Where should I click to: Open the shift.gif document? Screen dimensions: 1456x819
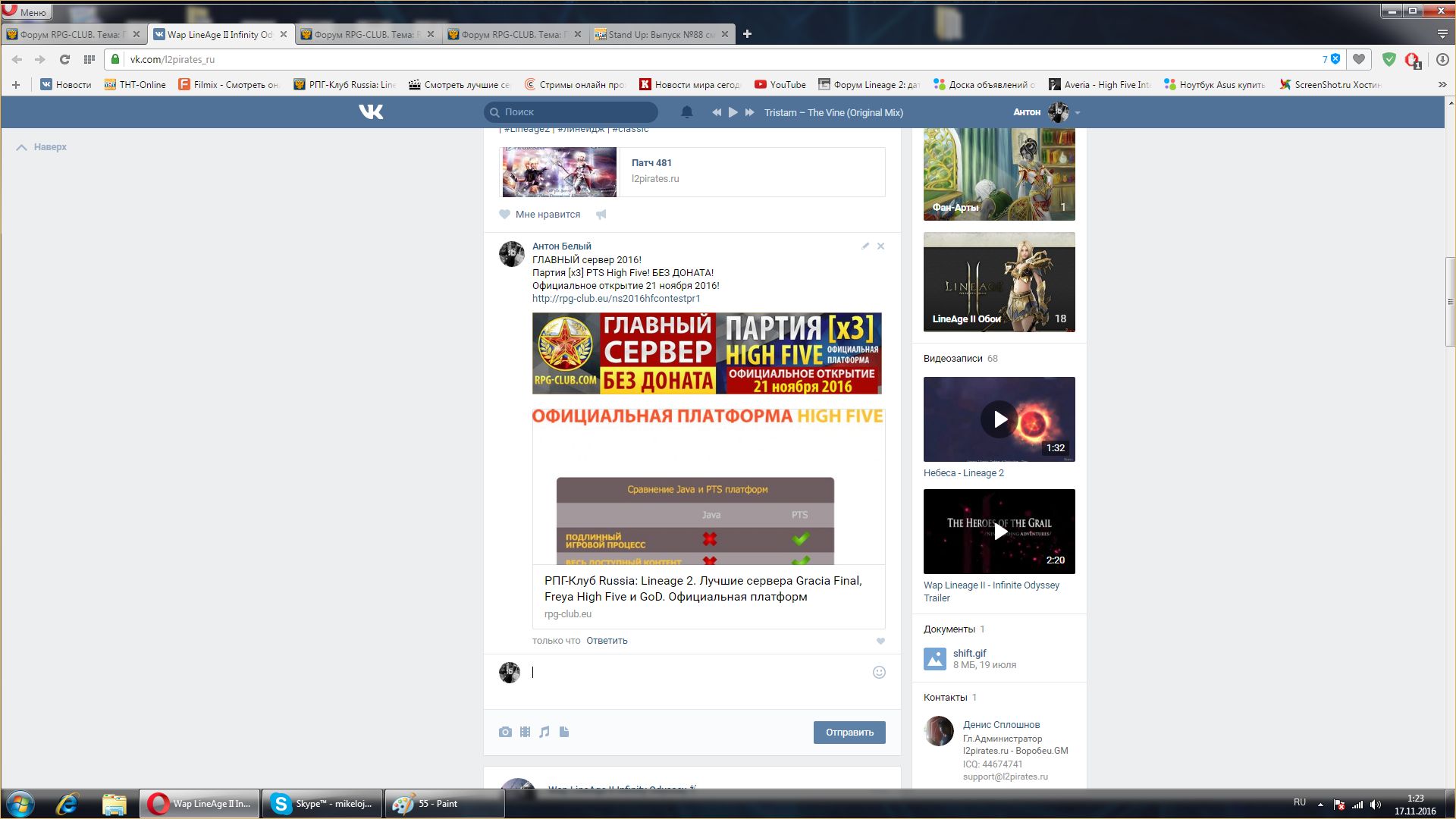coord(969,653)
